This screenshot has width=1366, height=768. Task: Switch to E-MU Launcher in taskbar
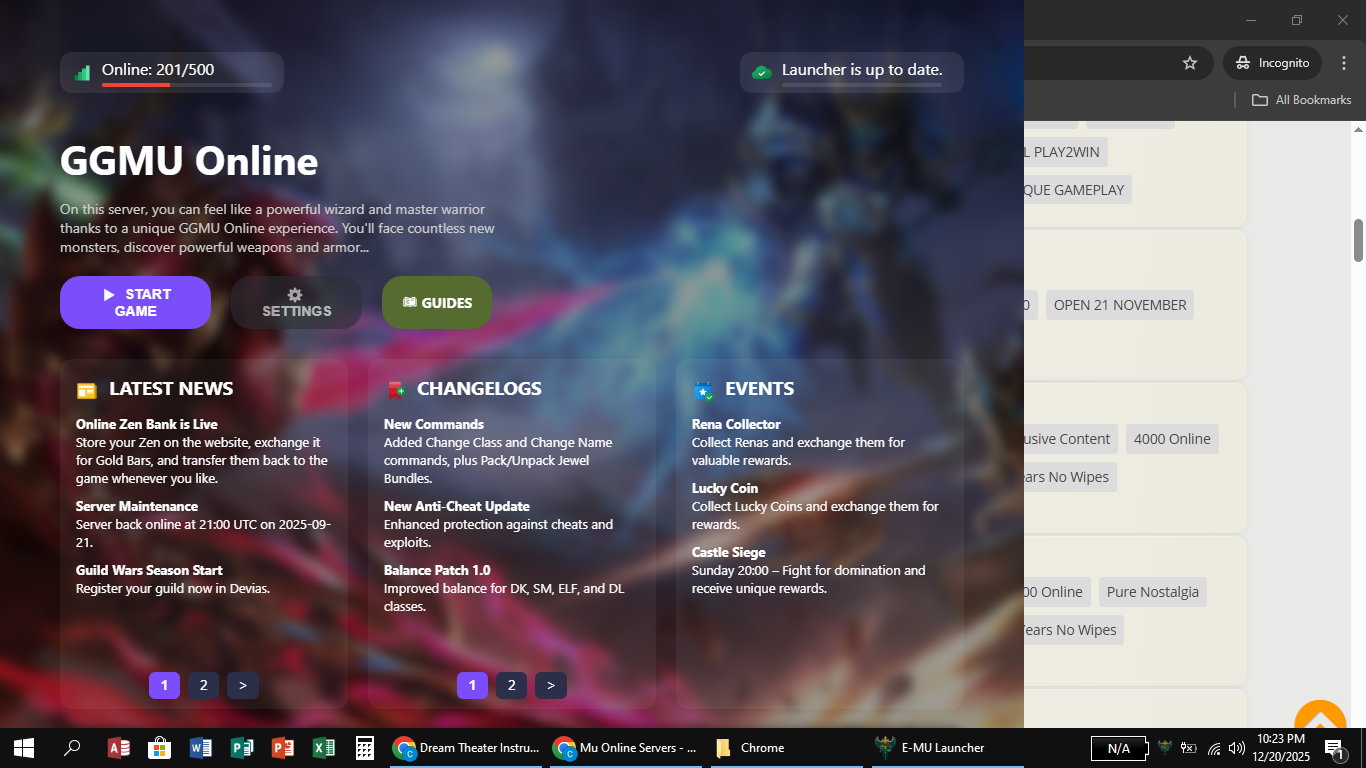[x=930, y=748]
